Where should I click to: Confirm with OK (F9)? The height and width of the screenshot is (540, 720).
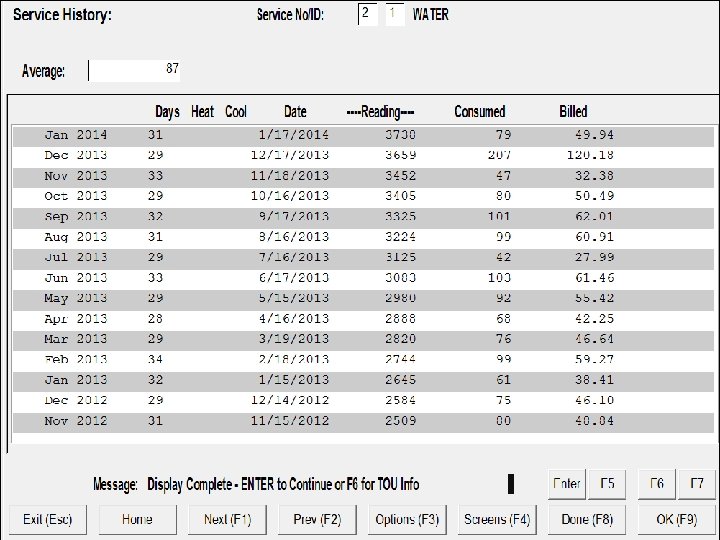click(677, 519)
